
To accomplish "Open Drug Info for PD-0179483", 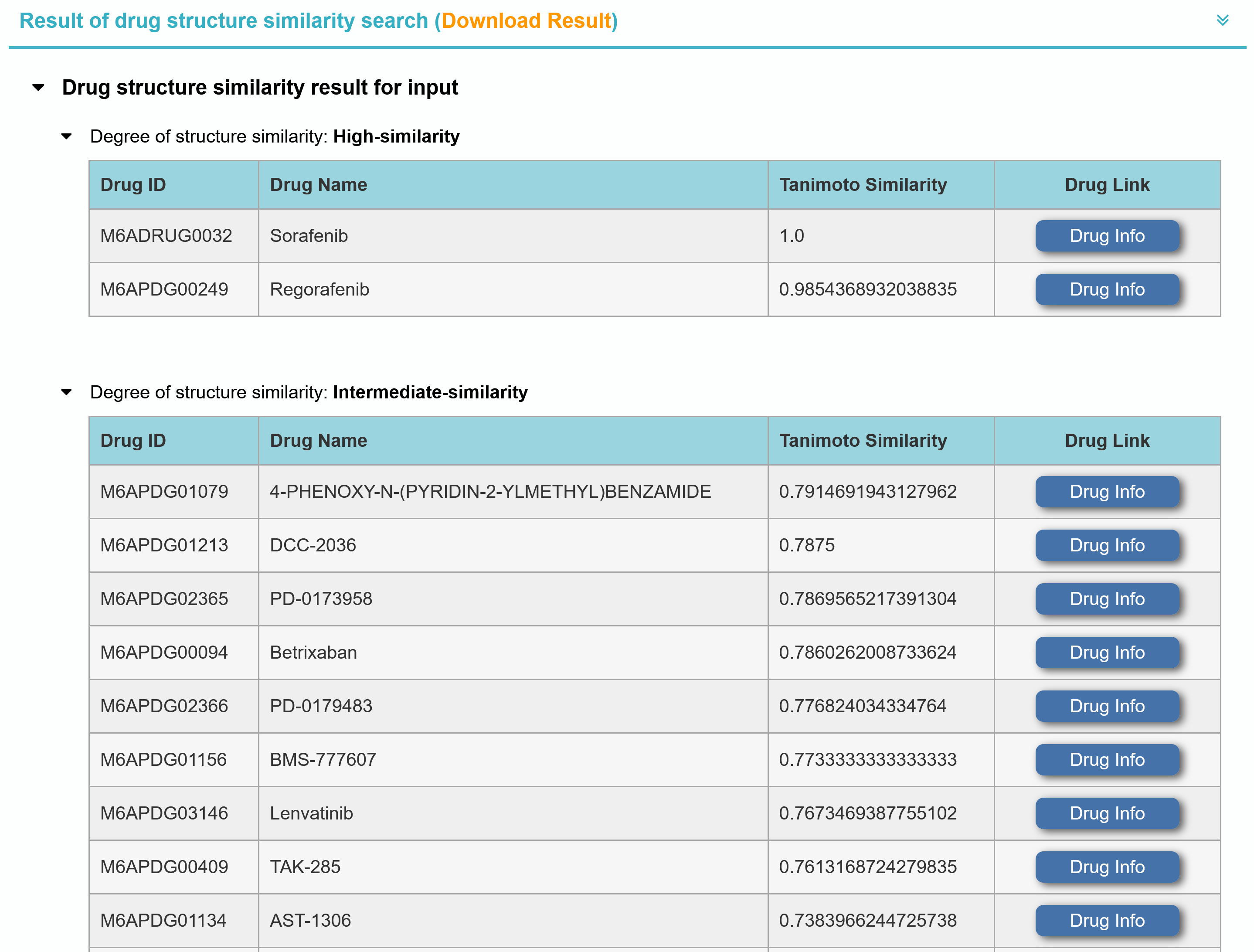I will (1106, 706).
